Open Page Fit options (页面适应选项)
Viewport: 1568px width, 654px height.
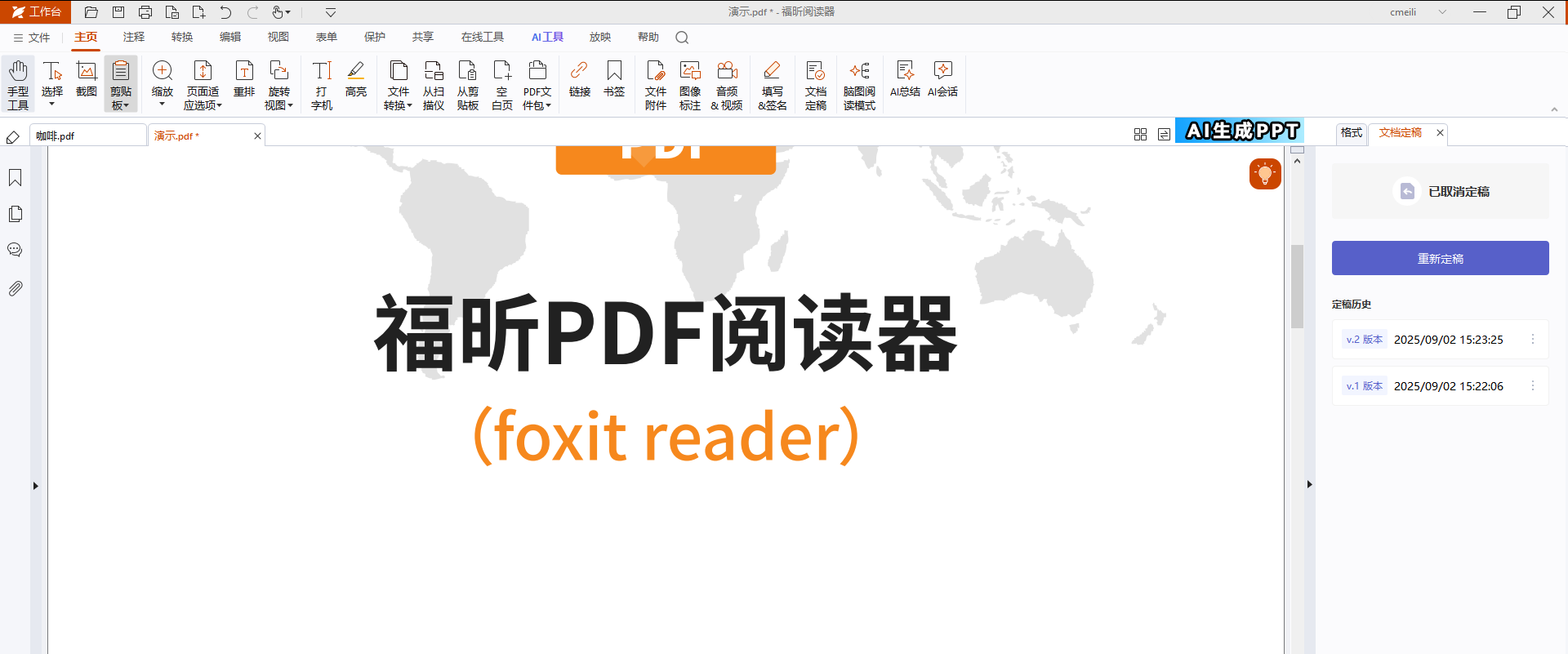coord(203,84)
